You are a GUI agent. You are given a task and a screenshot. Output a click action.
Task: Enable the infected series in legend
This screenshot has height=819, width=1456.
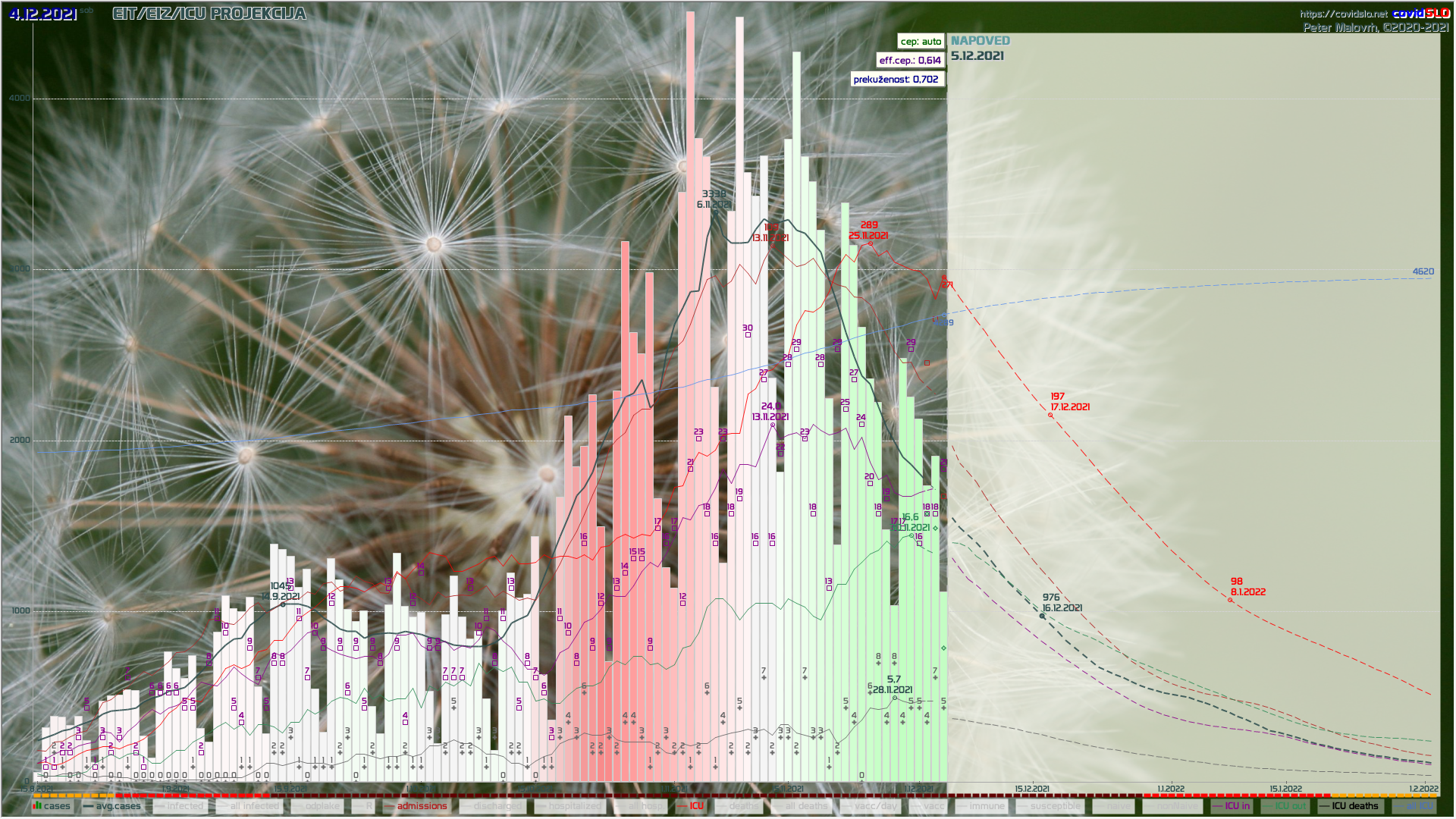[x=179, y=806]
